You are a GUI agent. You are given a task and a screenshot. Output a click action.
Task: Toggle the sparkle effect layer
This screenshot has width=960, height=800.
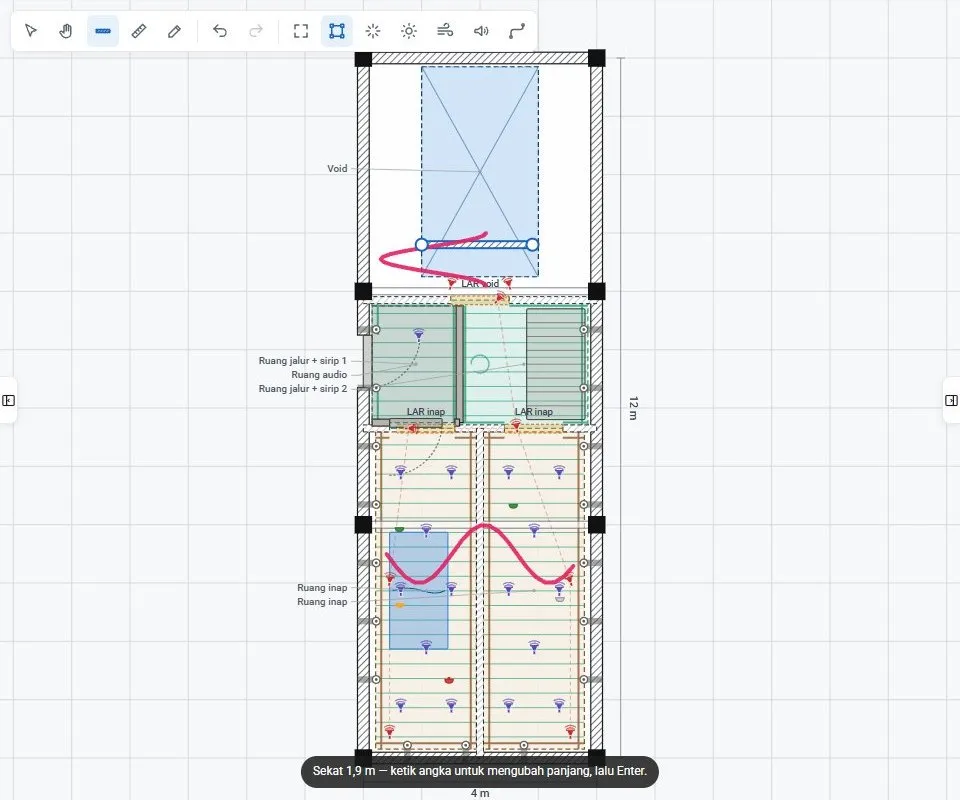373,31
